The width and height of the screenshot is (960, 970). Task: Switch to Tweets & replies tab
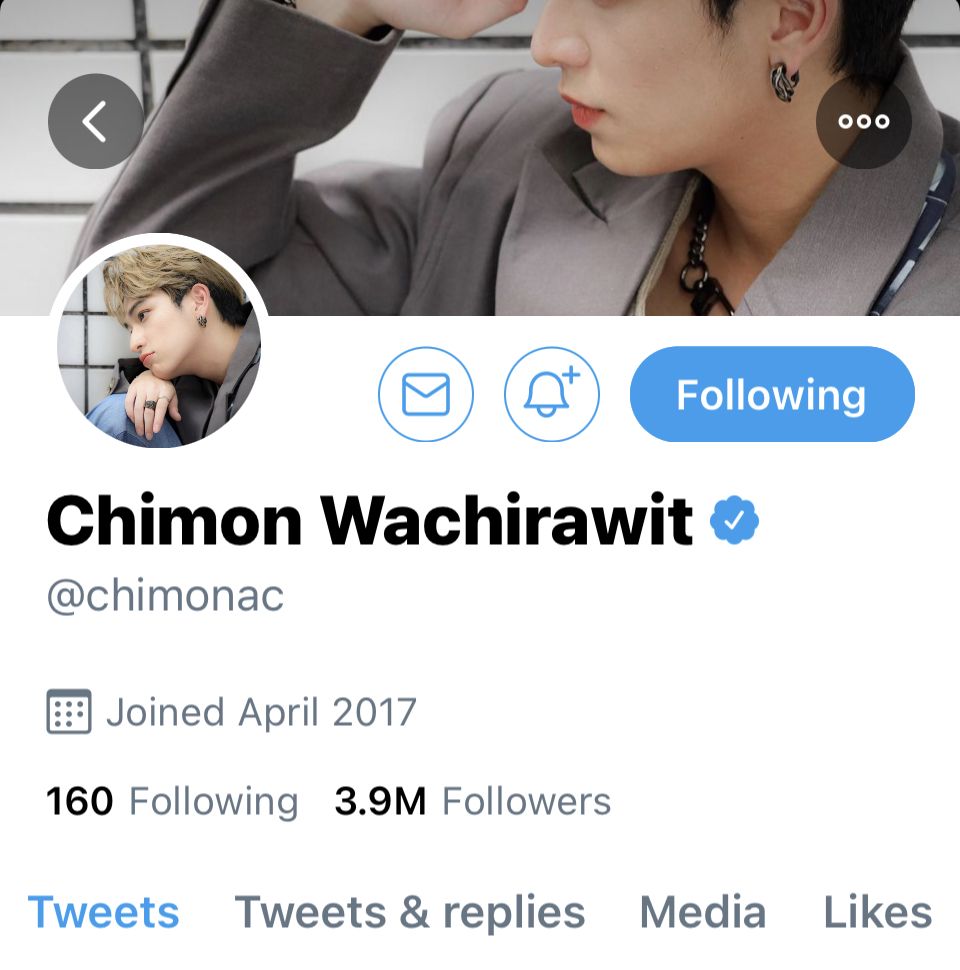click(x=409, y=913)
